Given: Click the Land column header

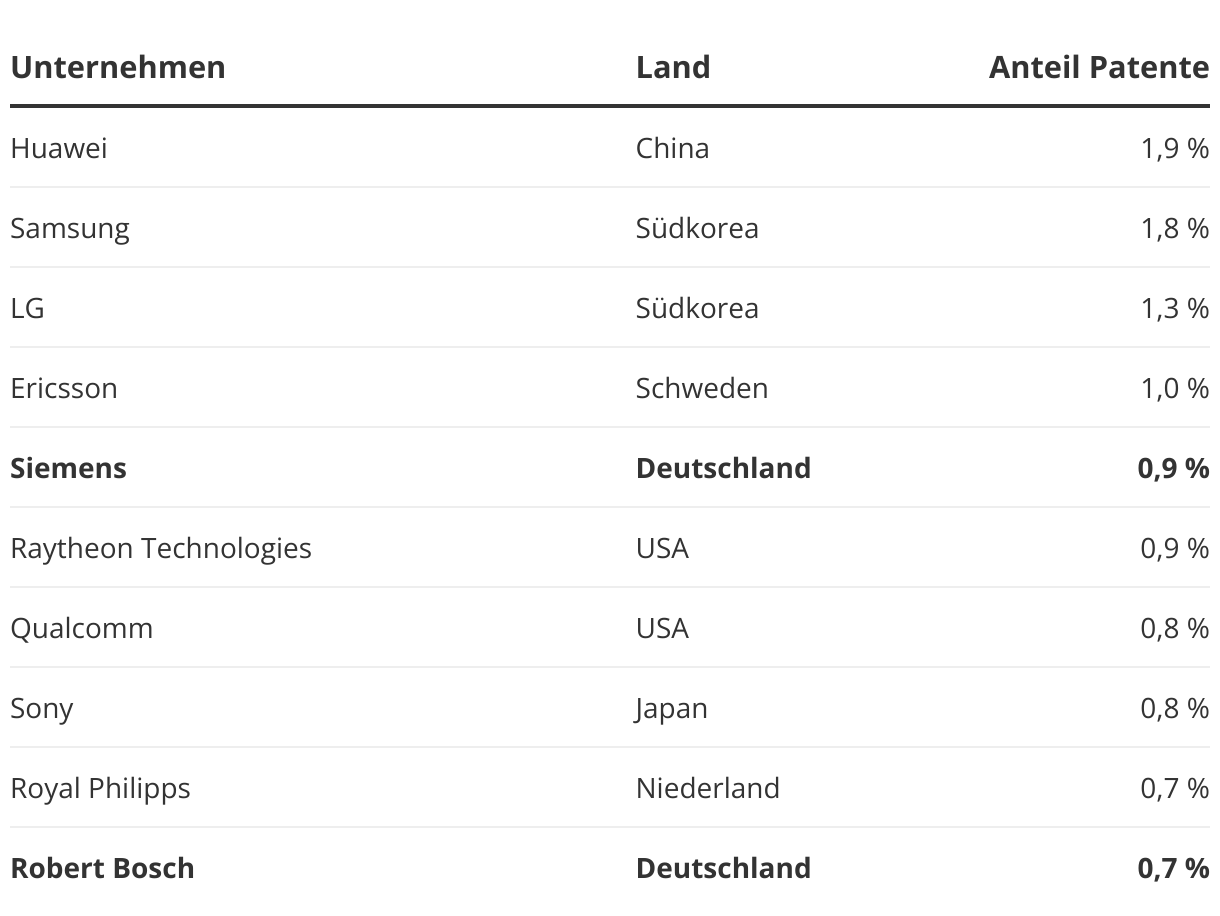Looking at the screenshot, I should [x=673, y=67].
